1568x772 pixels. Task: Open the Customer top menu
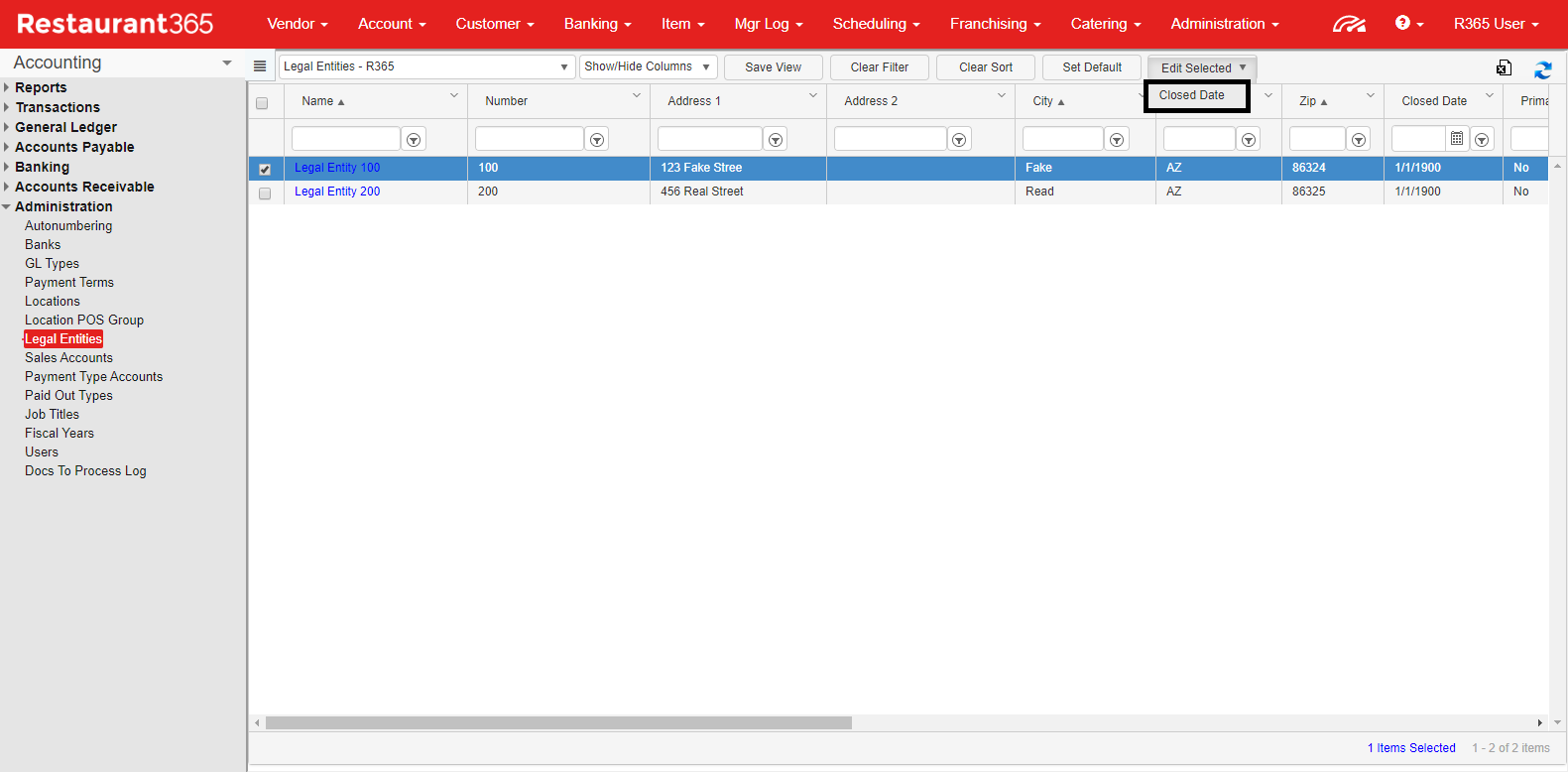click(x=495, y=24)
